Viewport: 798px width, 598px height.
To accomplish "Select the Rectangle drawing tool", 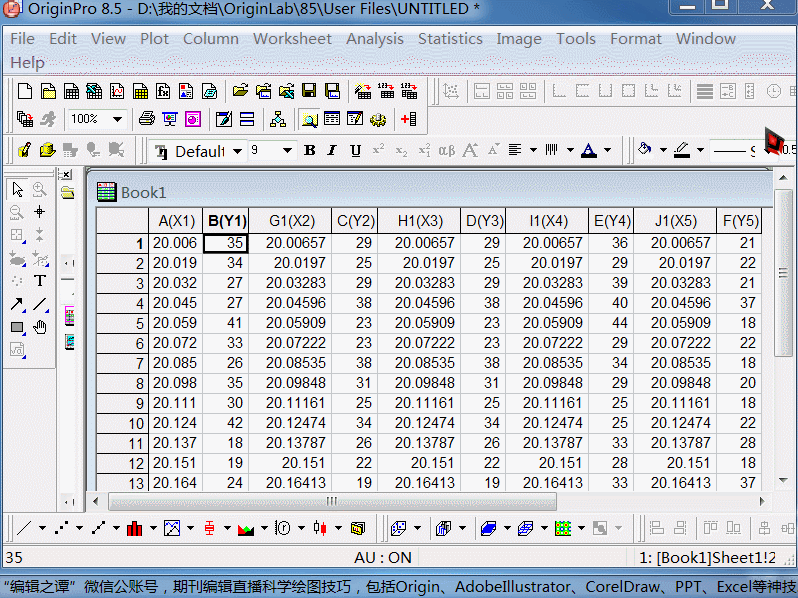I will tap(17, 327).
